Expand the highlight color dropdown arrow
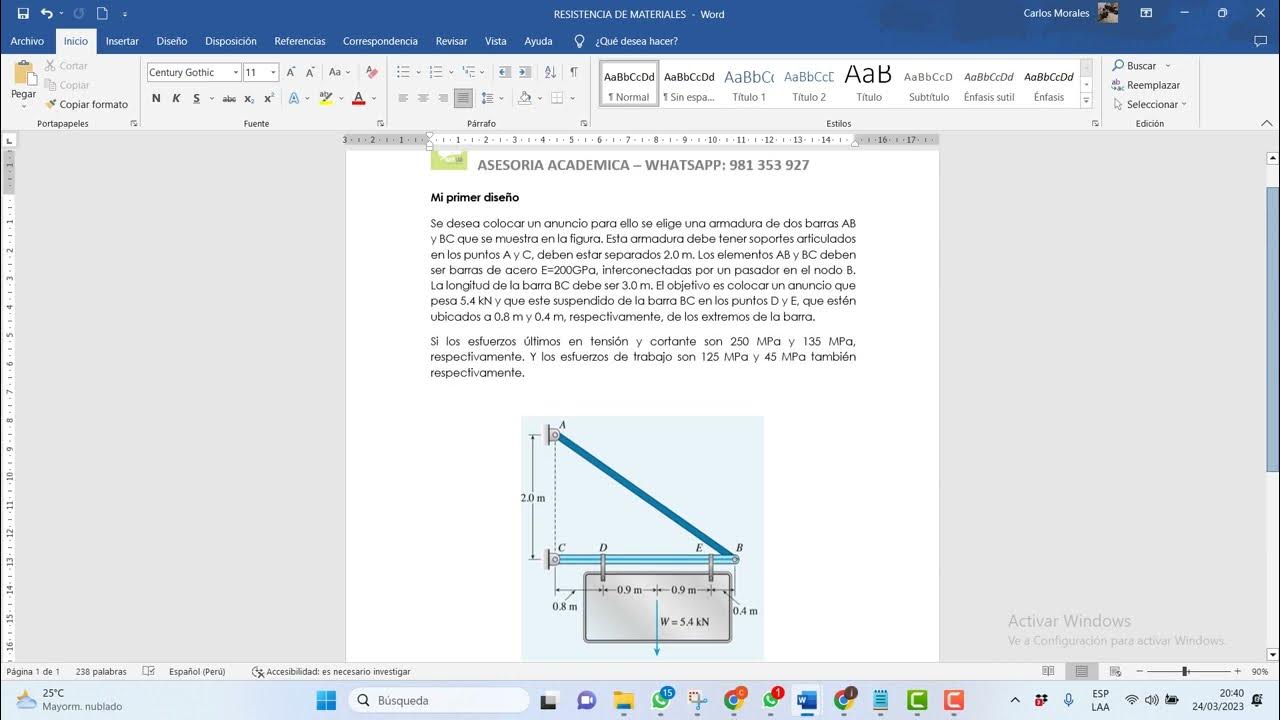The image size is (1280, 720). 341,98
